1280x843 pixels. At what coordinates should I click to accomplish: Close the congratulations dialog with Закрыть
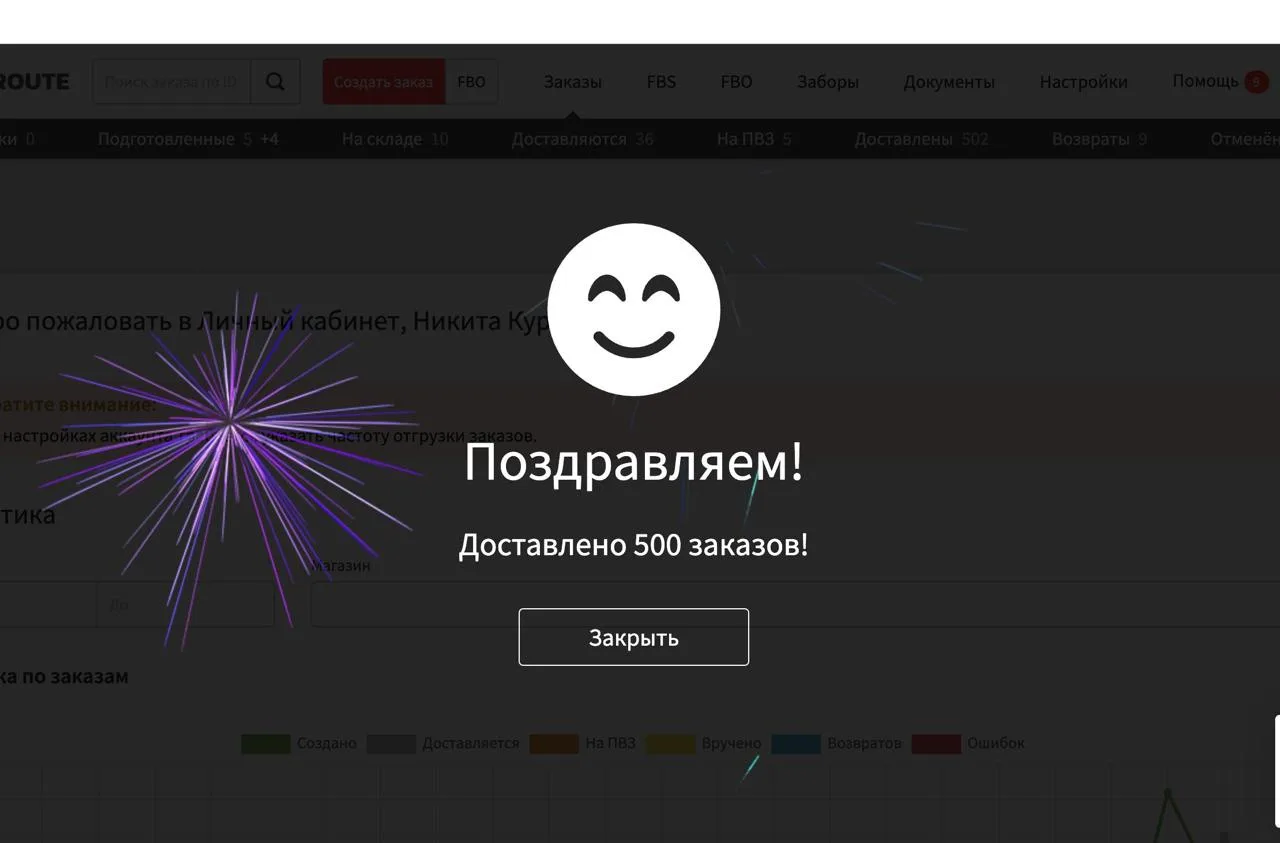633,637
